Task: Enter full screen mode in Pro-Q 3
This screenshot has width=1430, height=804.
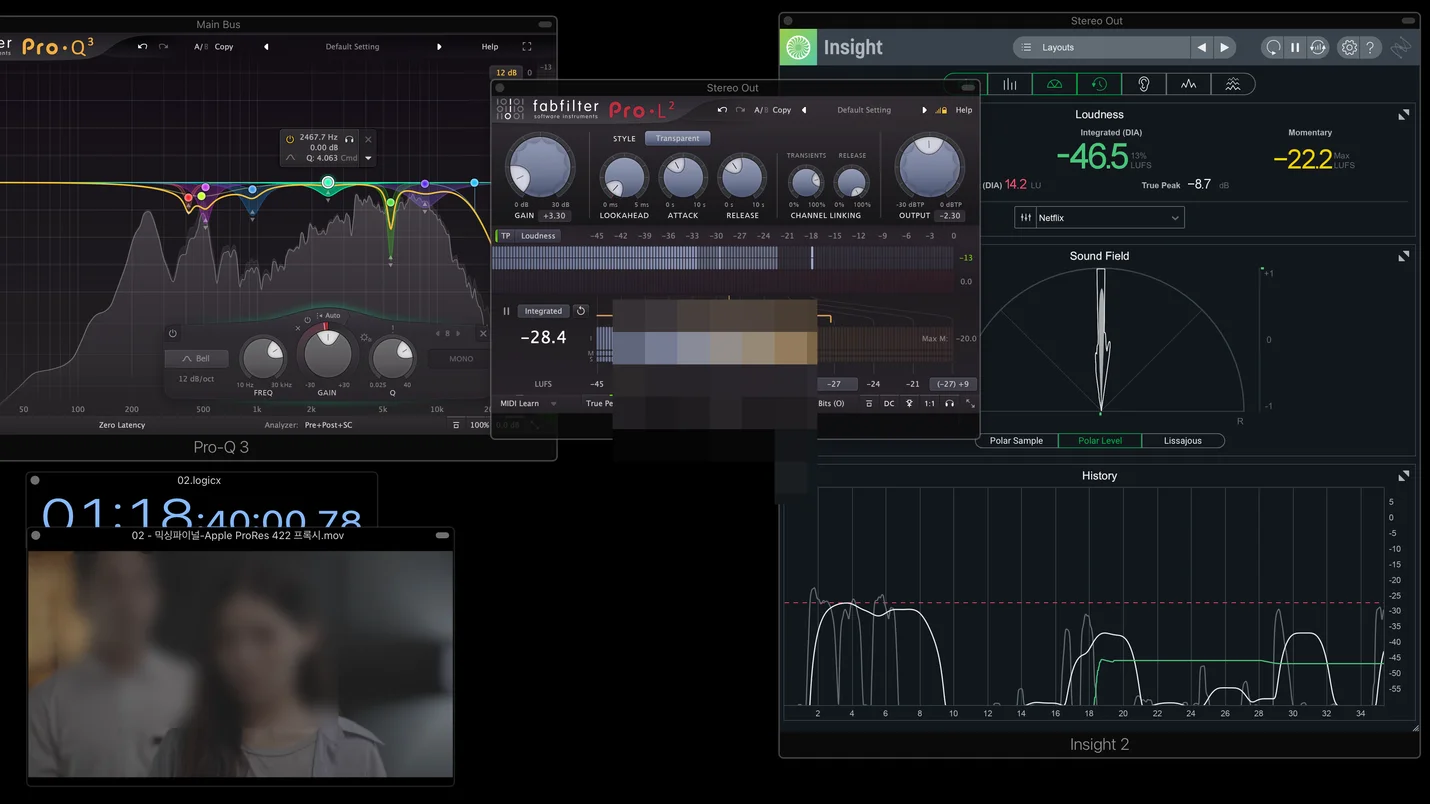Action: [527, 47]
